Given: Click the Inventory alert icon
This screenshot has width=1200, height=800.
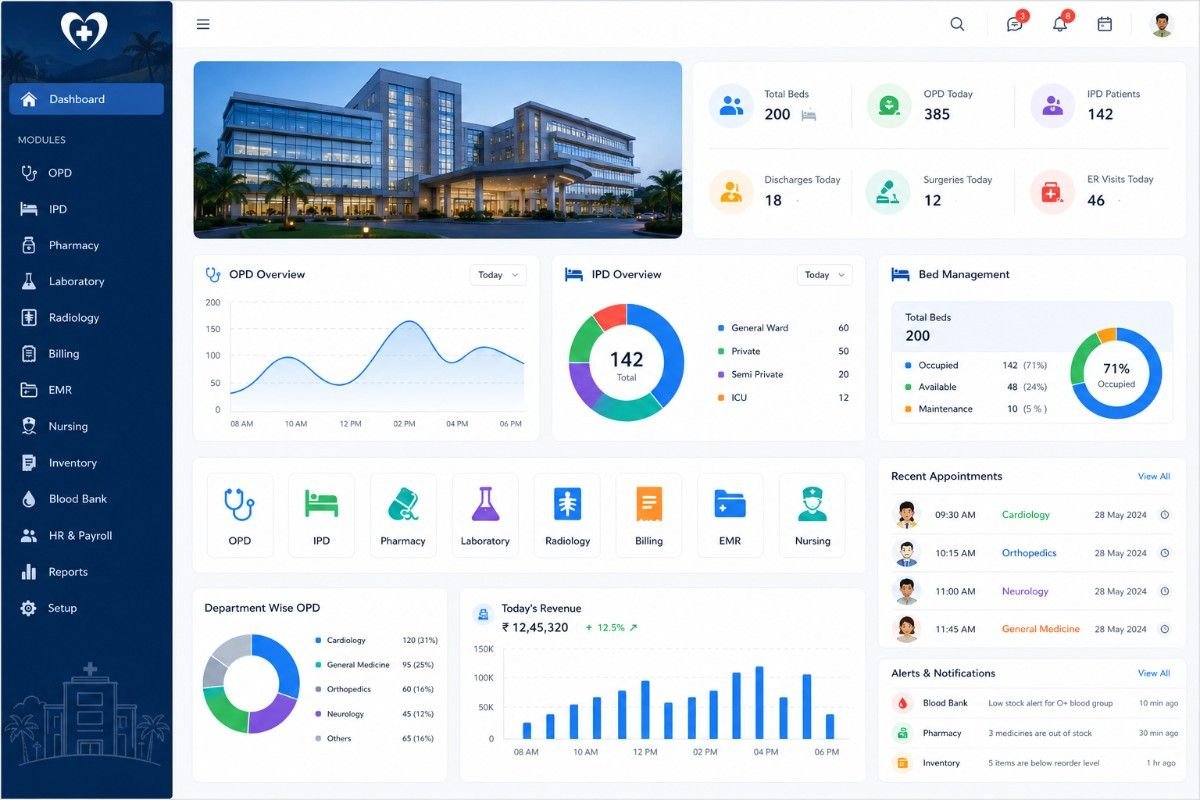Looking at the screenshot, I should [903, 763].
